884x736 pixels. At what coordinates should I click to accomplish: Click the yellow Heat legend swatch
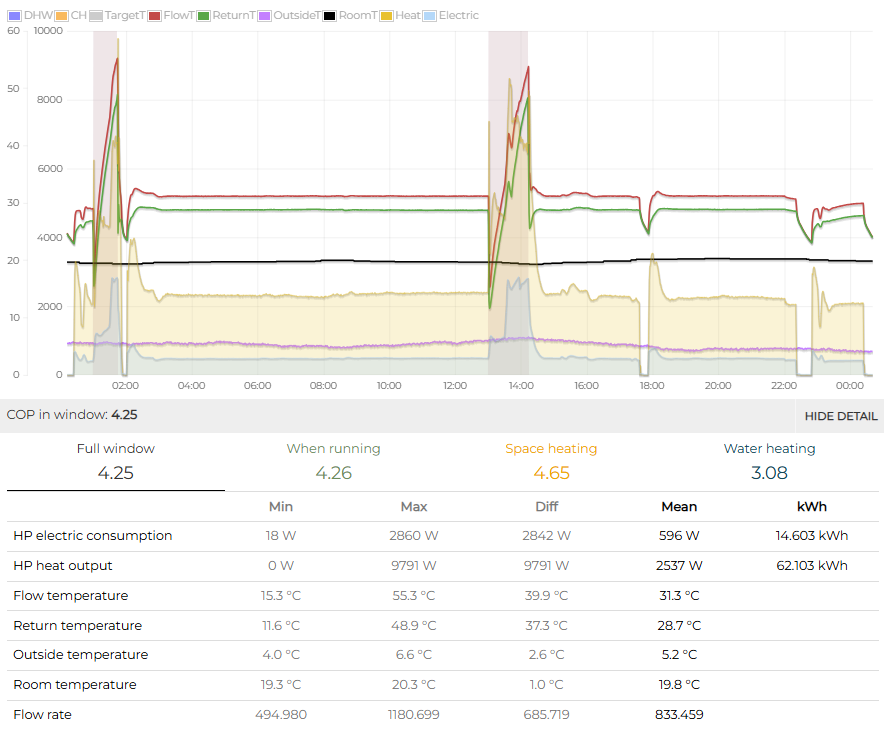click(x=388, y=16)
